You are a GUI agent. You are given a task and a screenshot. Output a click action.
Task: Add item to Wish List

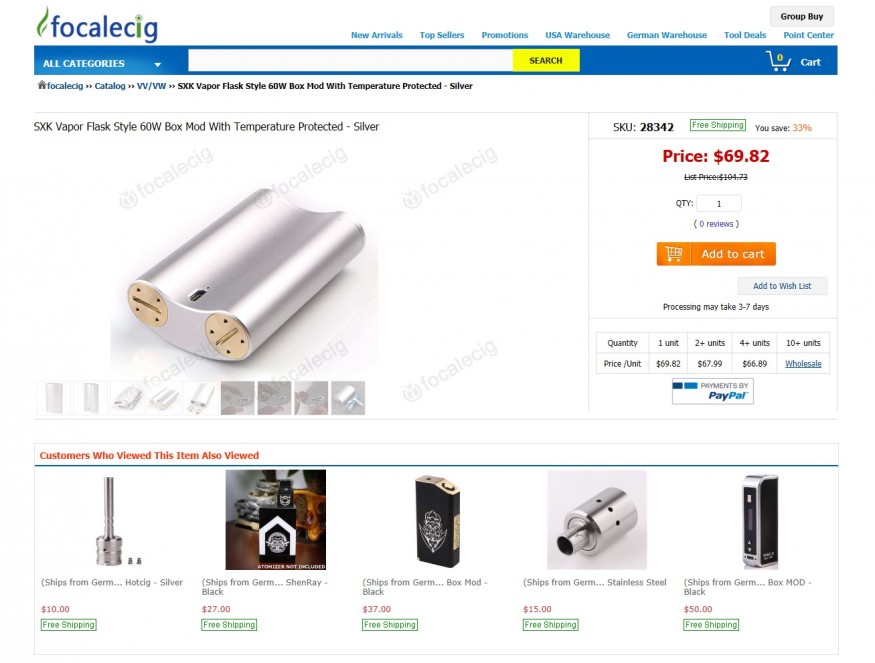pyautogui.click(x=782, y=286)
